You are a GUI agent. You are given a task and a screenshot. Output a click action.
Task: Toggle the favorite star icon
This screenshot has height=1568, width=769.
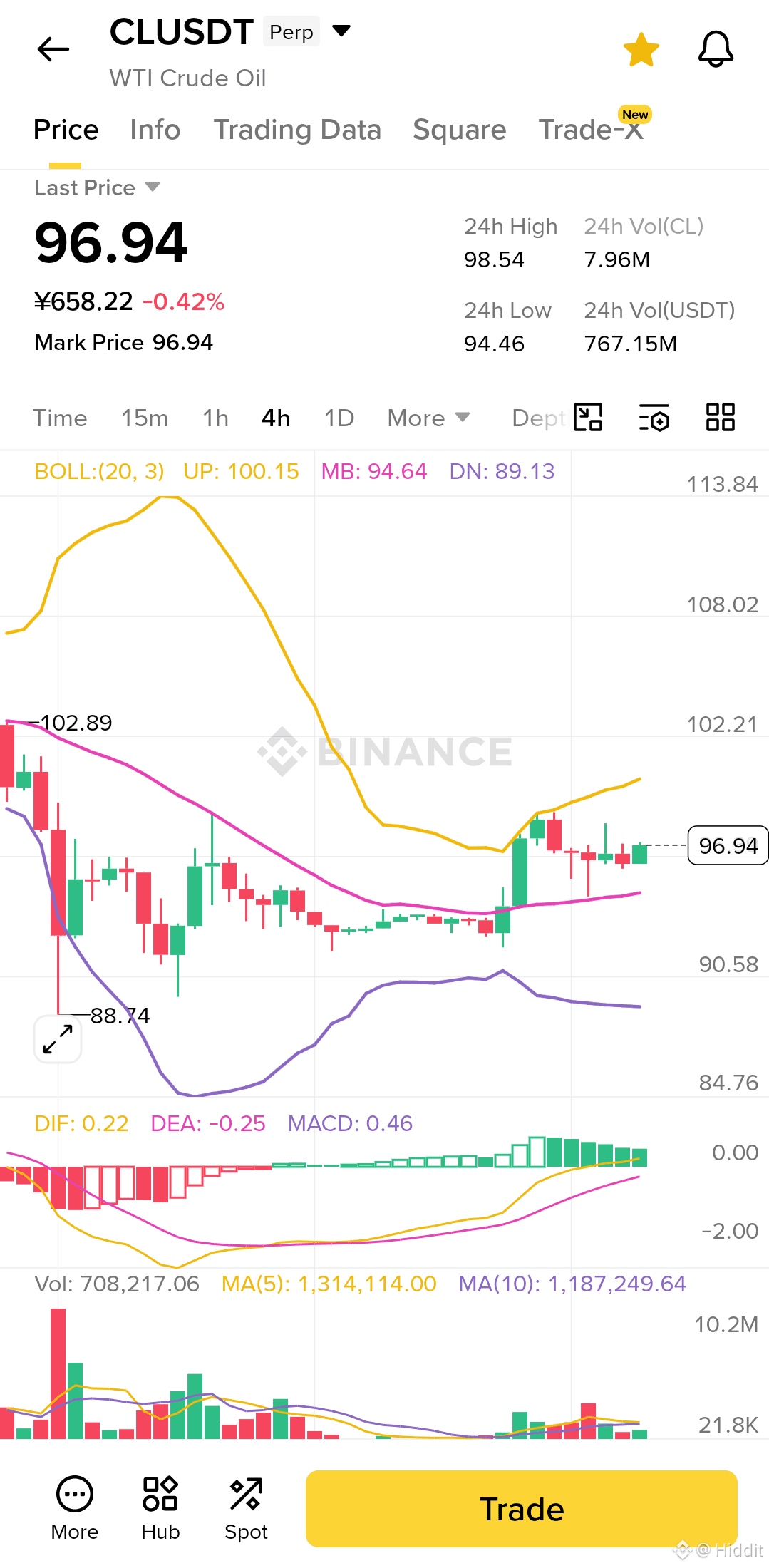[x=641, y=50]
